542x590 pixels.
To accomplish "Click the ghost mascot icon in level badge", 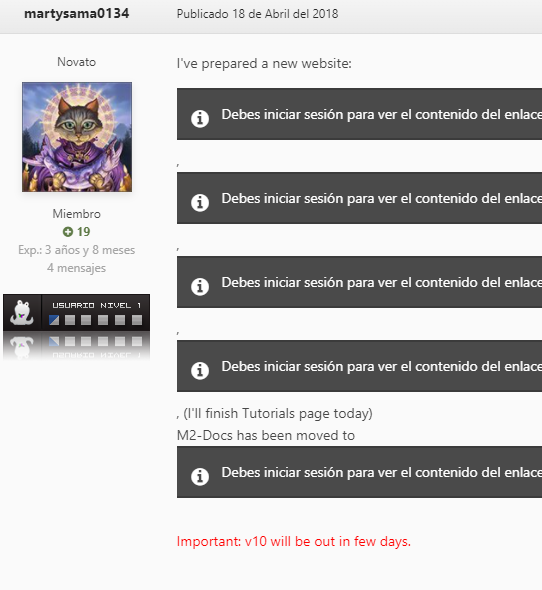I will [22, 312].
